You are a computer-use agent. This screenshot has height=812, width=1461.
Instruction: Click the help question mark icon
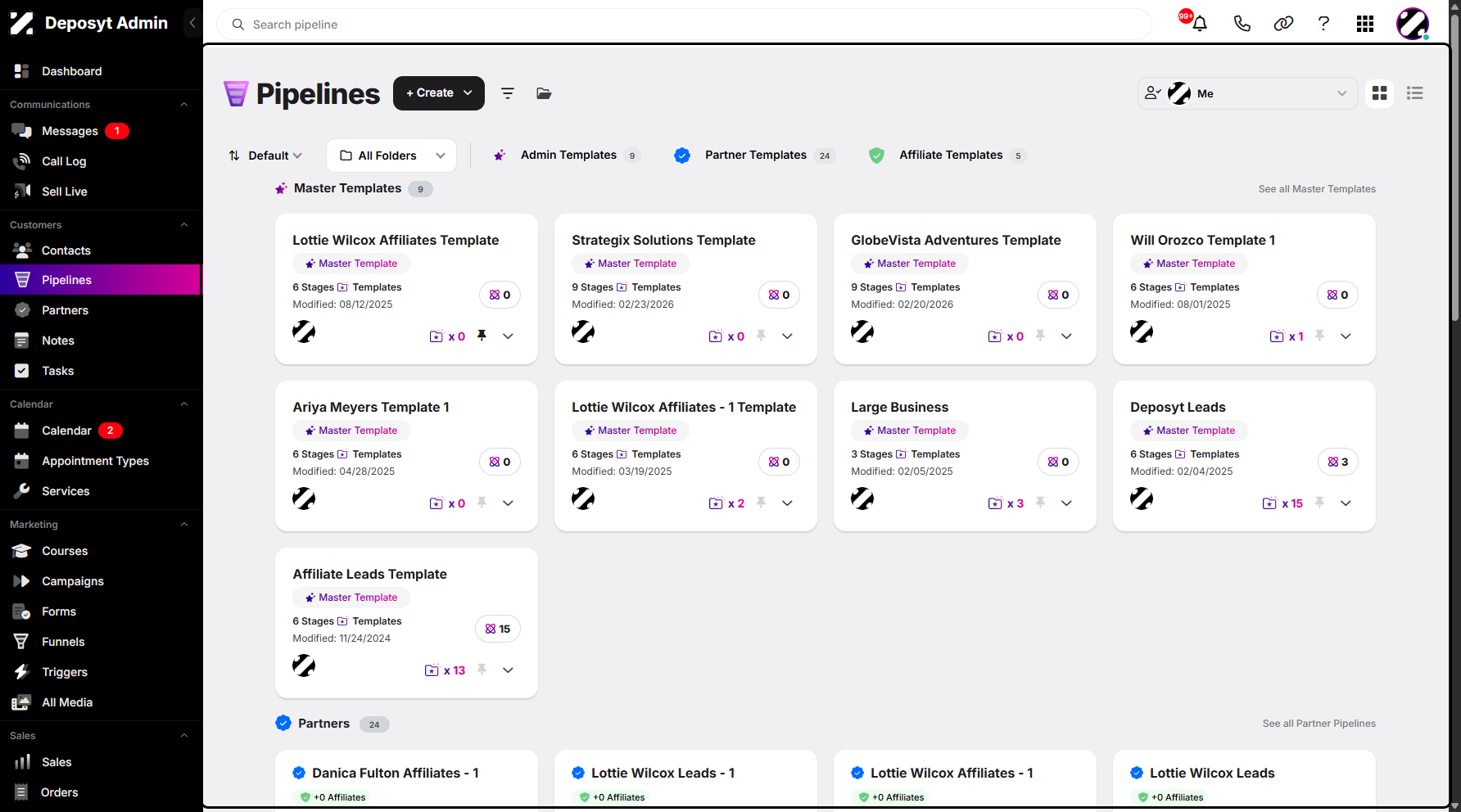click(1323, 24)
